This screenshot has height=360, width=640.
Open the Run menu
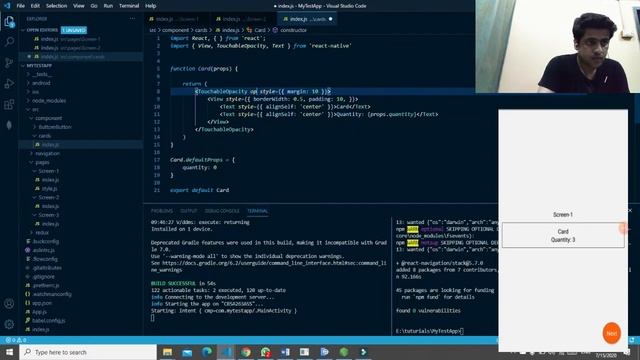[108, 6]
